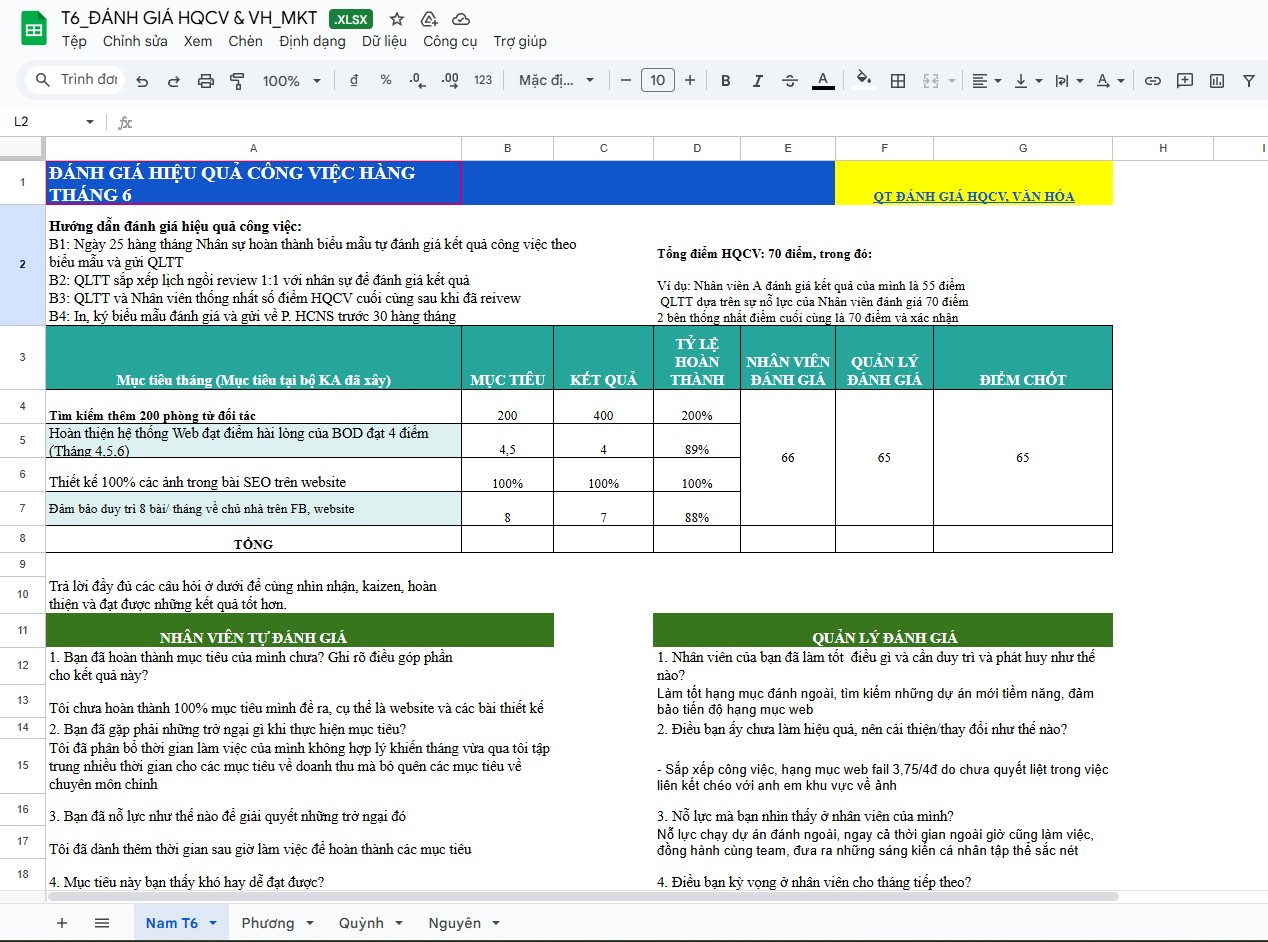Add a comment with toolbar icon

1185,81
